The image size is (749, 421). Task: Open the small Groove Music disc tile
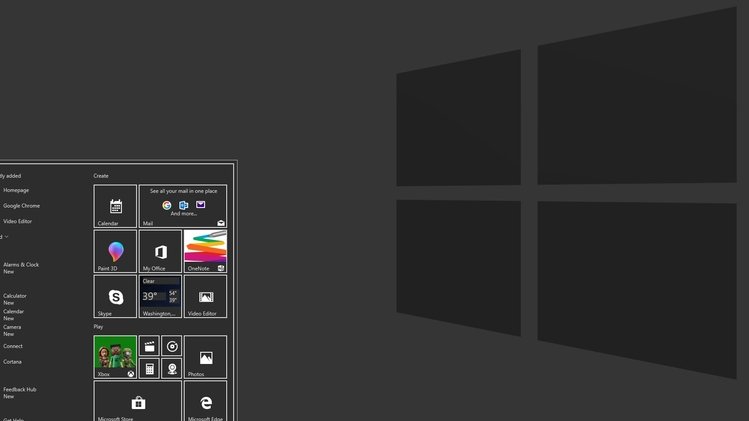[x=171, y=346]
